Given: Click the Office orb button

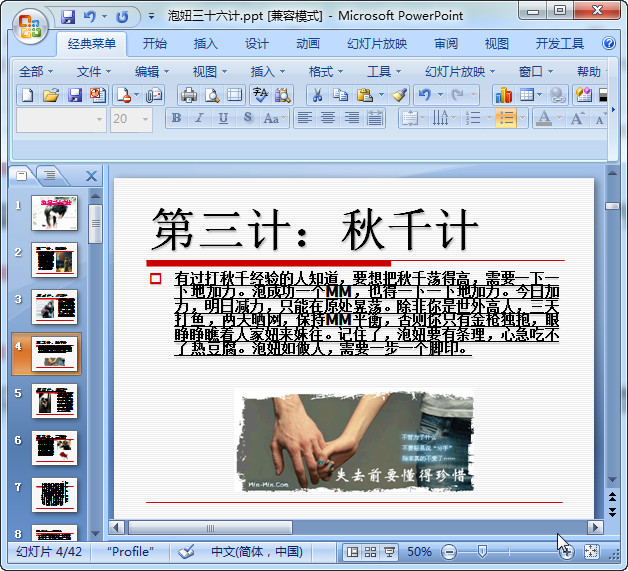Looking at the screenshot, I should point(30,26).
